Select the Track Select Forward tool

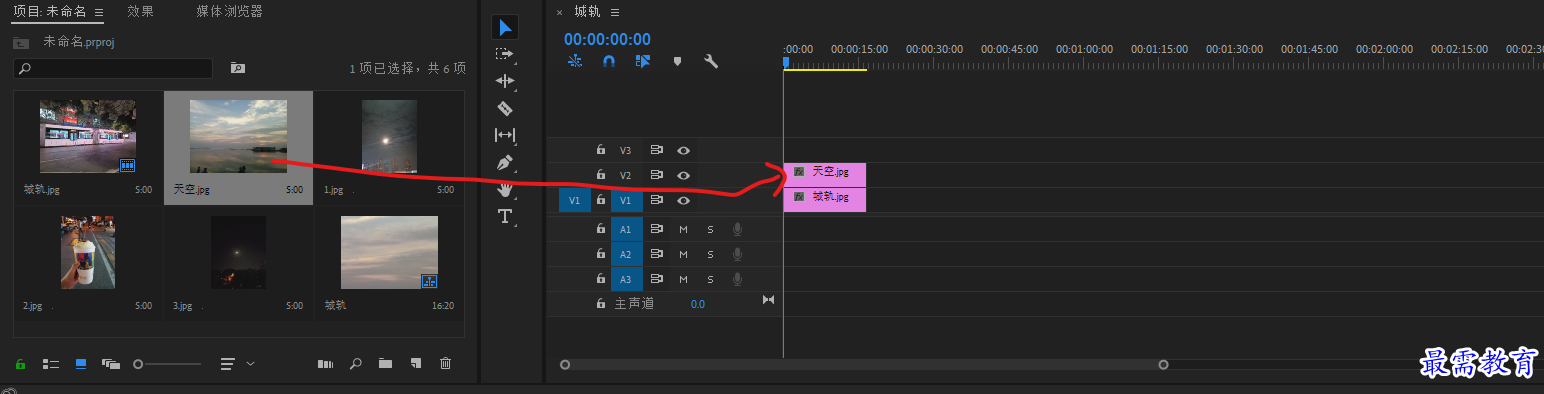pos(505,54)
